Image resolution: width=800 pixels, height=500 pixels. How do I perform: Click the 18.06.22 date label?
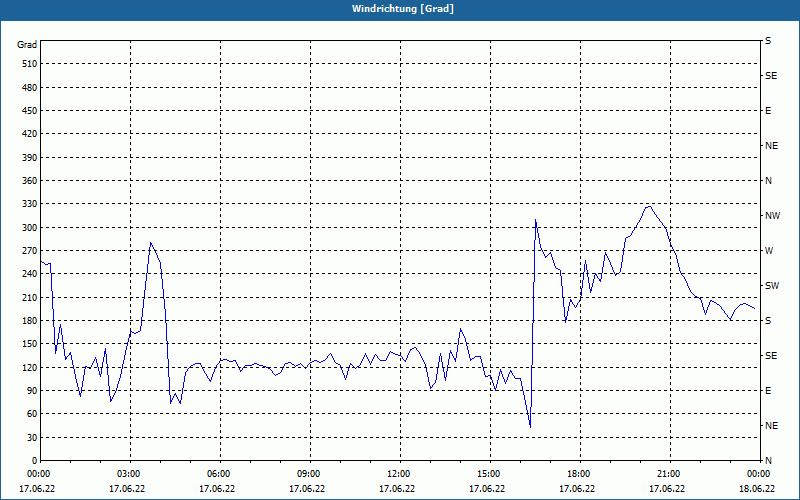pyautogui.click(x=758, y=489)
